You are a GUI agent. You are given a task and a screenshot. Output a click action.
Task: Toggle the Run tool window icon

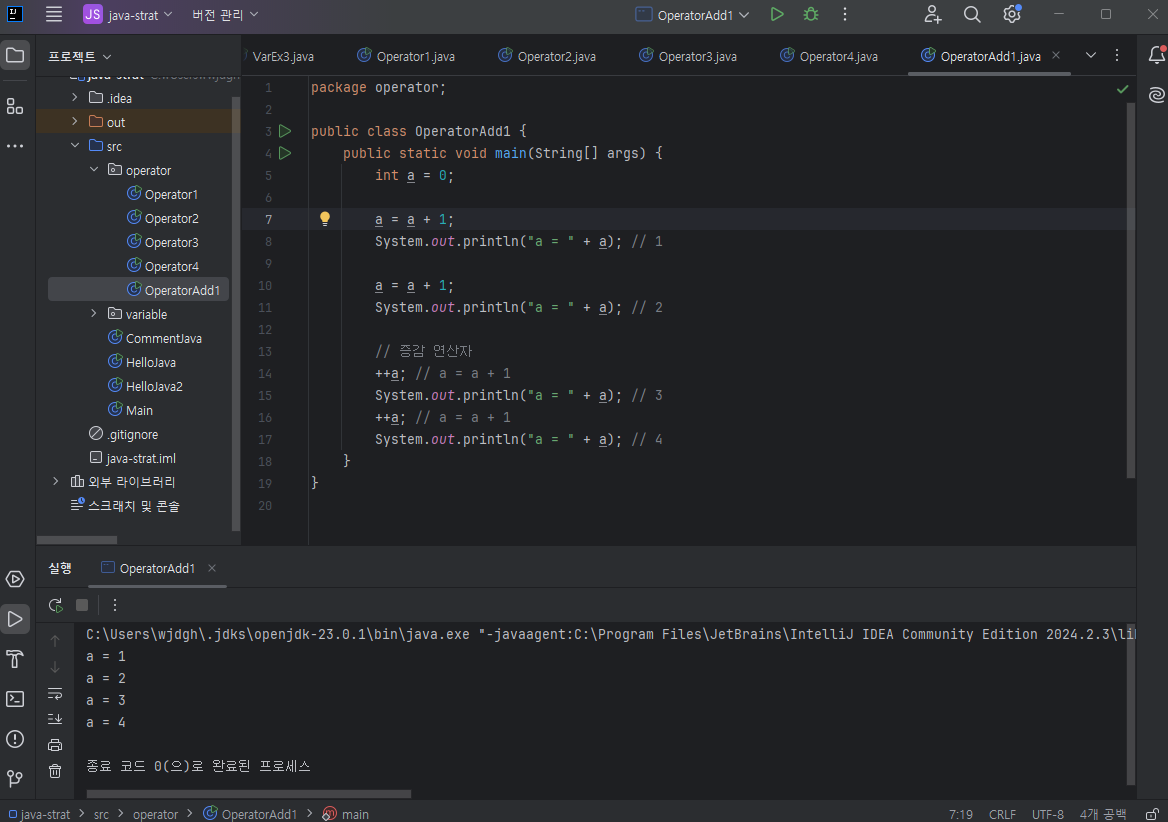coord(15,619)
